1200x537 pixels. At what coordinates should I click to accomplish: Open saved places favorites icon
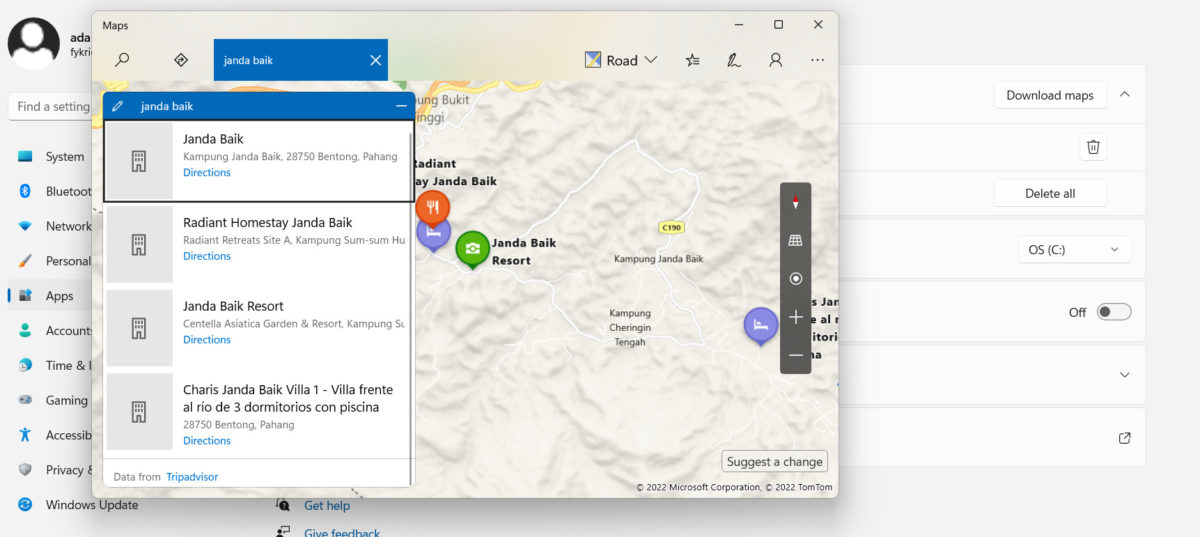[x=693, y=60]
